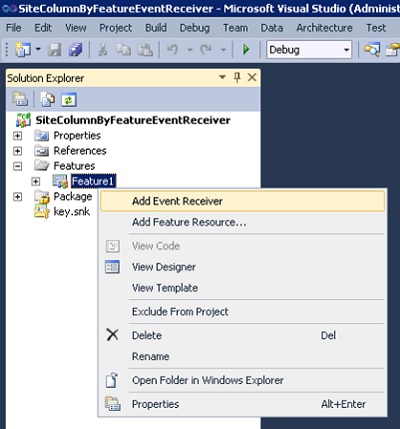This screenshot has width=400, height=429.
Task: Click Show All Files icon in Solution Explorer
Action: point(48,100)
